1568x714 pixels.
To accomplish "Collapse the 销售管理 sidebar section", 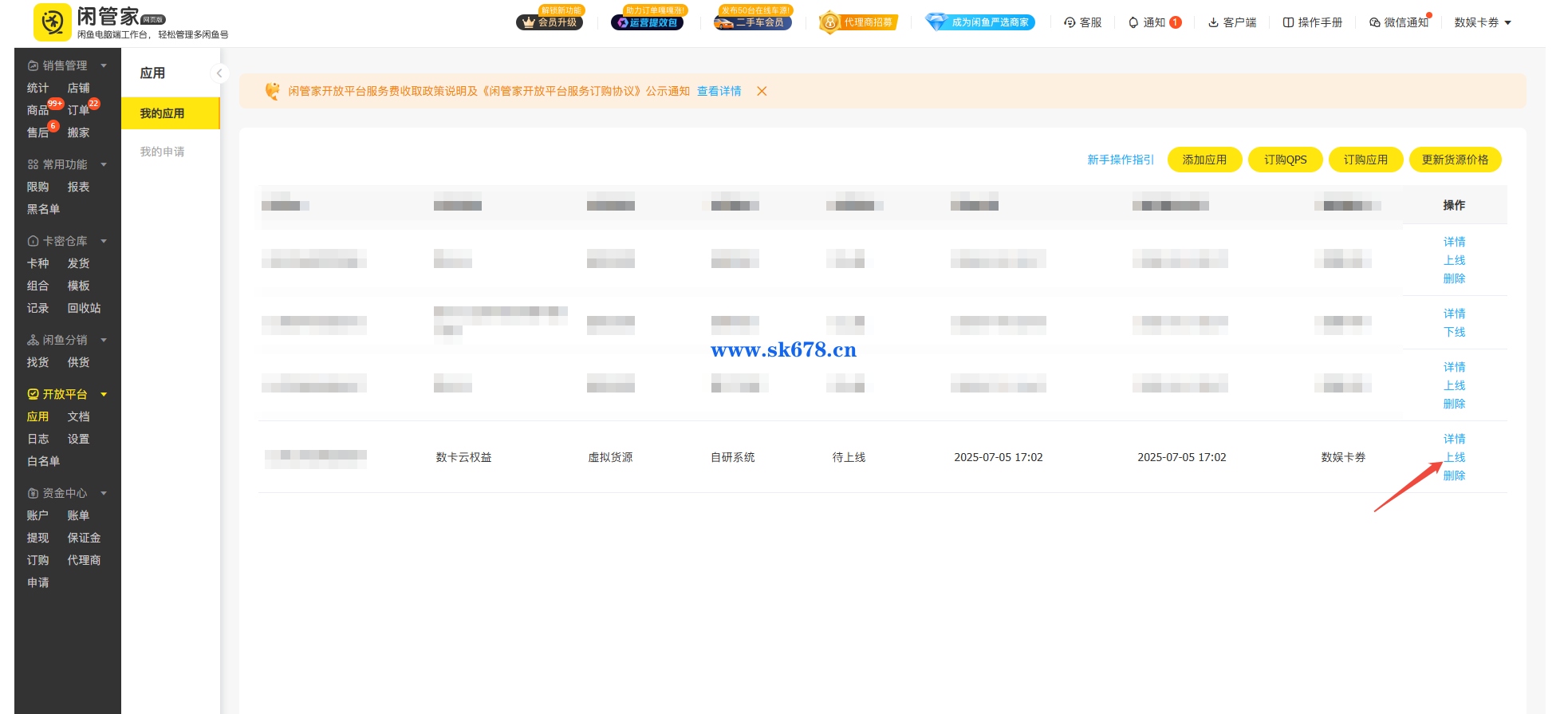I will [104, 65].
